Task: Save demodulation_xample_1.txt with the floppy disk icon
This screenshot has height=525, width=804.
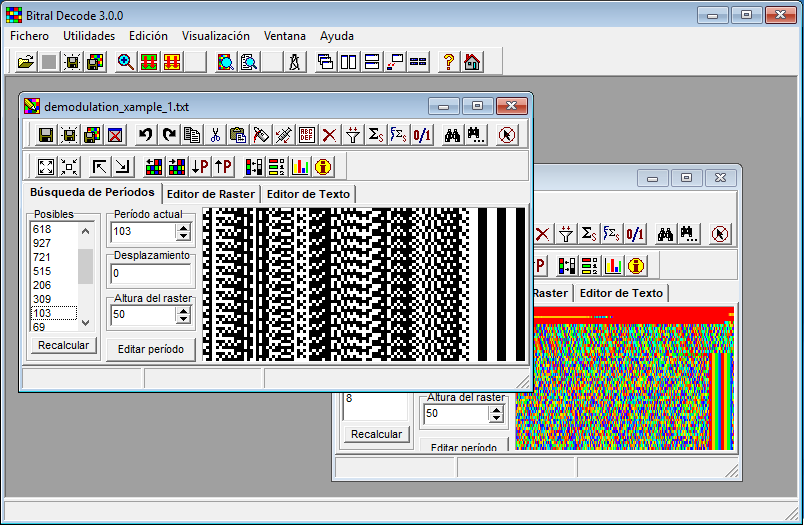Action: click(x=46, y=135)
